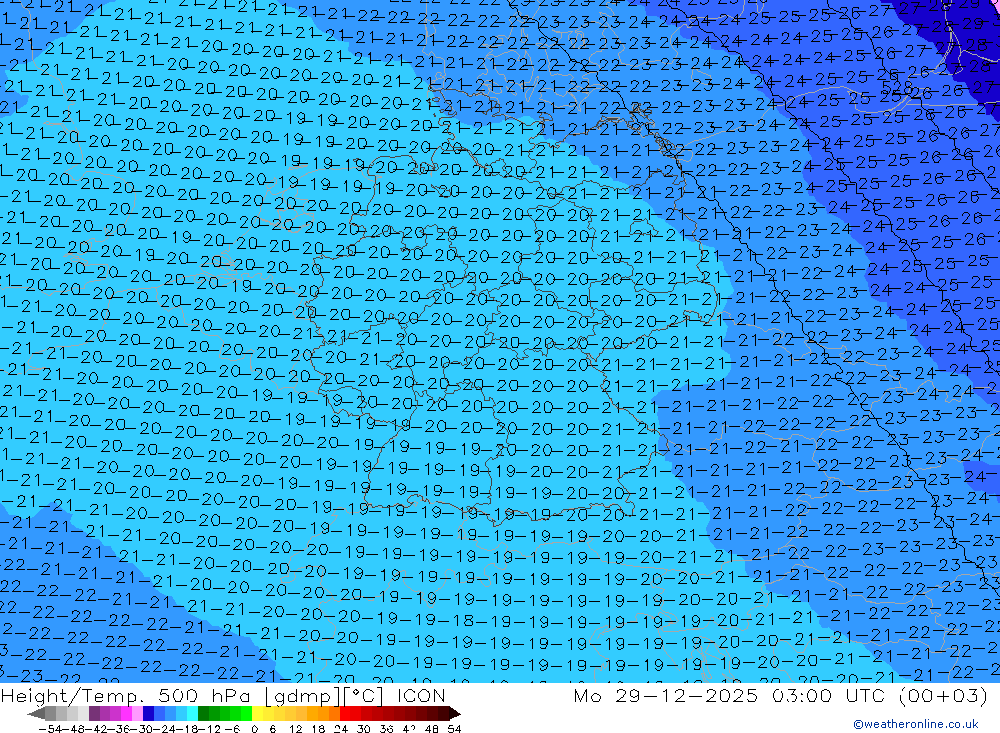1000x733 pixels.
Task: Click the 12 legend scale value
Action: [x=295, y=729]
